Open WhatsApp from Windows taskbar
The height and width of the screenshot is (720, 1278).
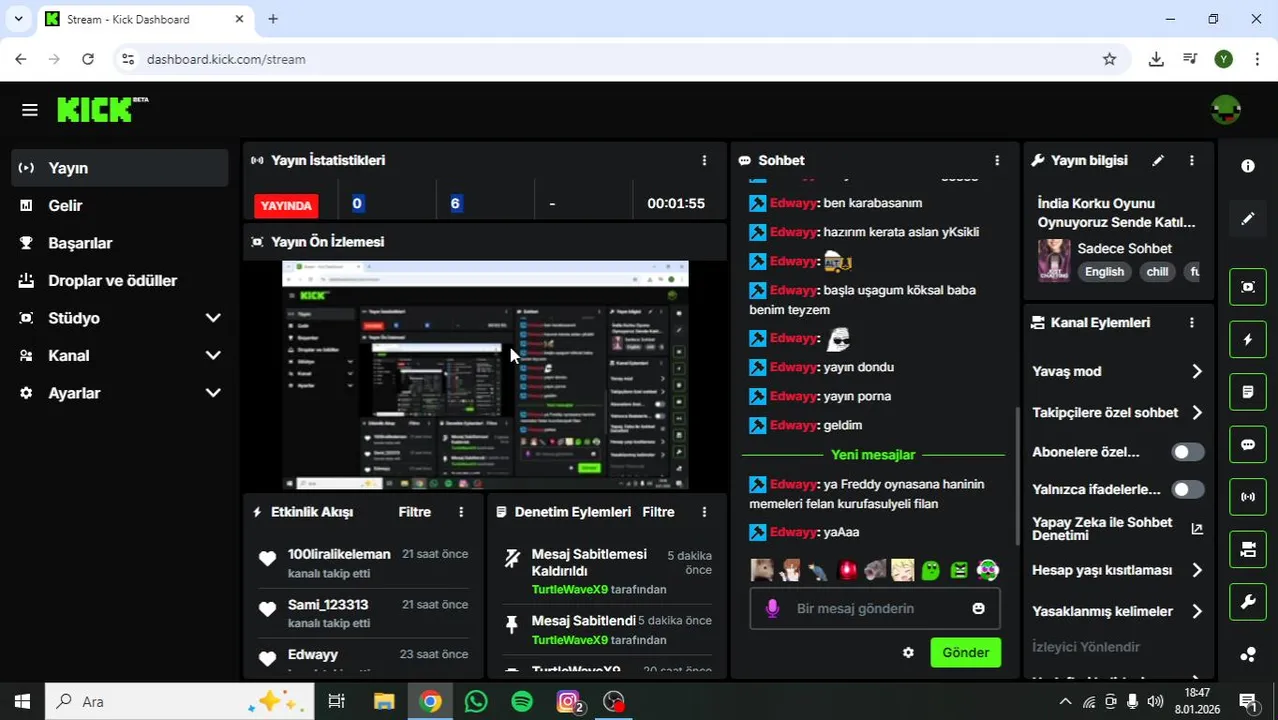476,702
